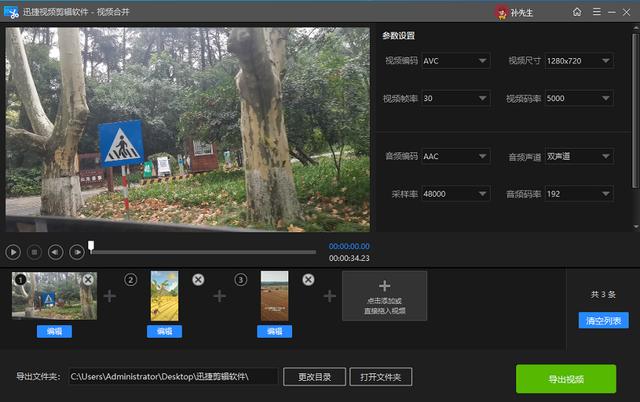Image resolution: width=640 pixels, height=402 pixels.
Task: Click the 导出视频 green button
Action: tap(566, 379)
